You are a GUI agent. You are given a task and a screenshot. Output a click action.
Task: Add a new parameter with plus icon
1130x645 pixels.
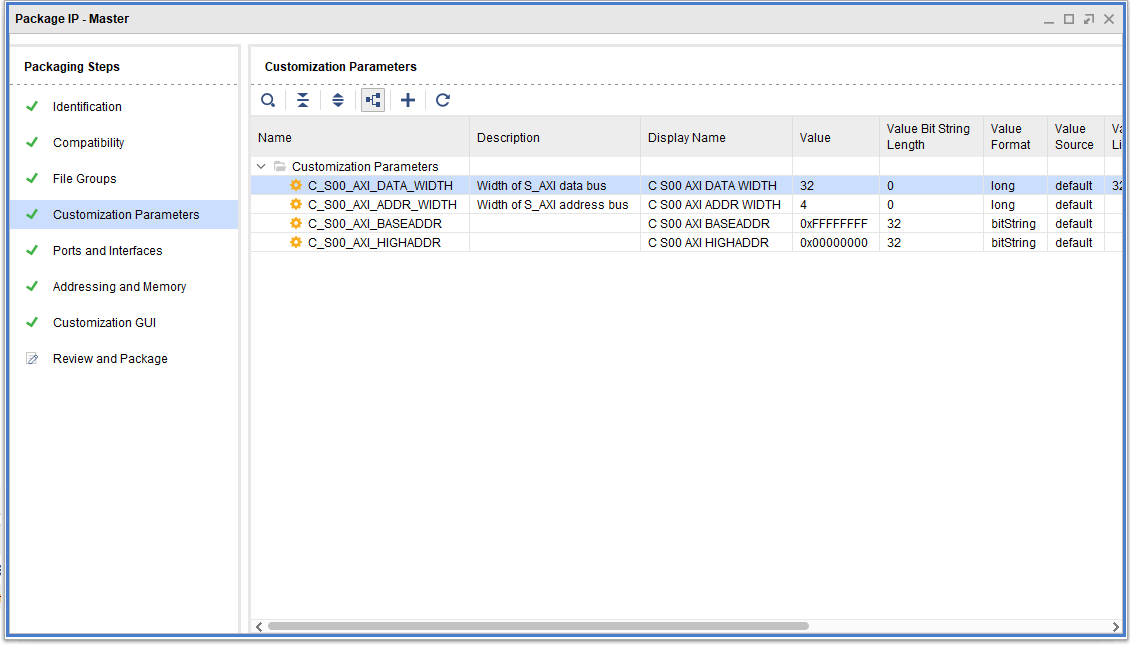click(x=408, y=100)
